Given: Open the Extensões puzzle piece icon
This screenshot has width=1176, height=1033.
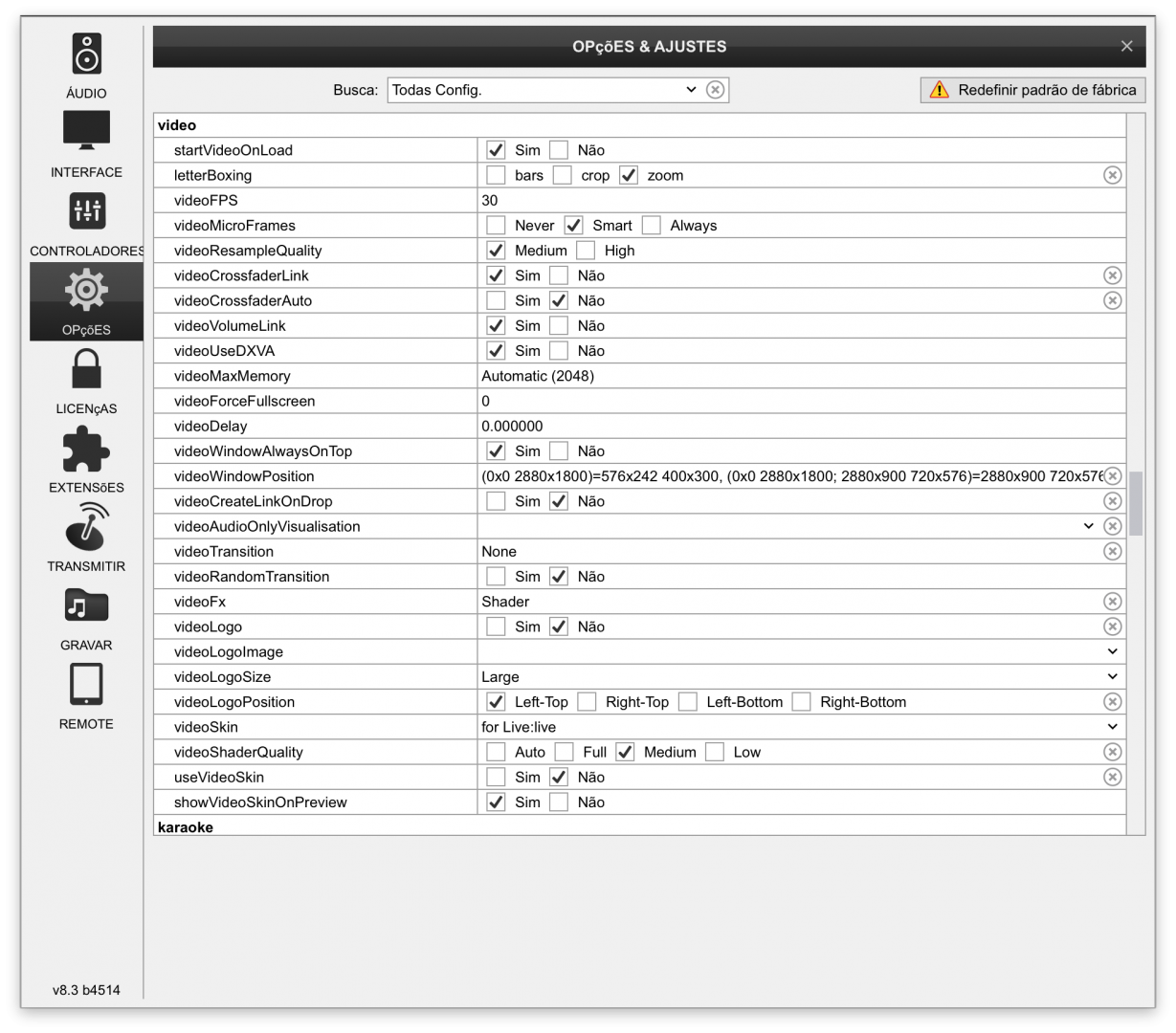Looking at the screenshot, I should (86, 449).
